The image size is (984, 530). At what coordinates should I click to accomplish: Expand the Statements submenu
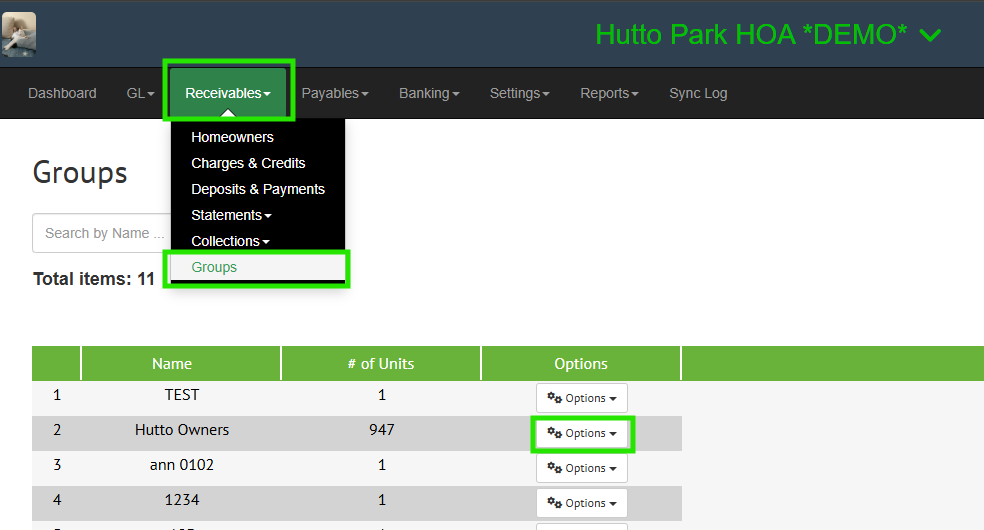[231, 215]
